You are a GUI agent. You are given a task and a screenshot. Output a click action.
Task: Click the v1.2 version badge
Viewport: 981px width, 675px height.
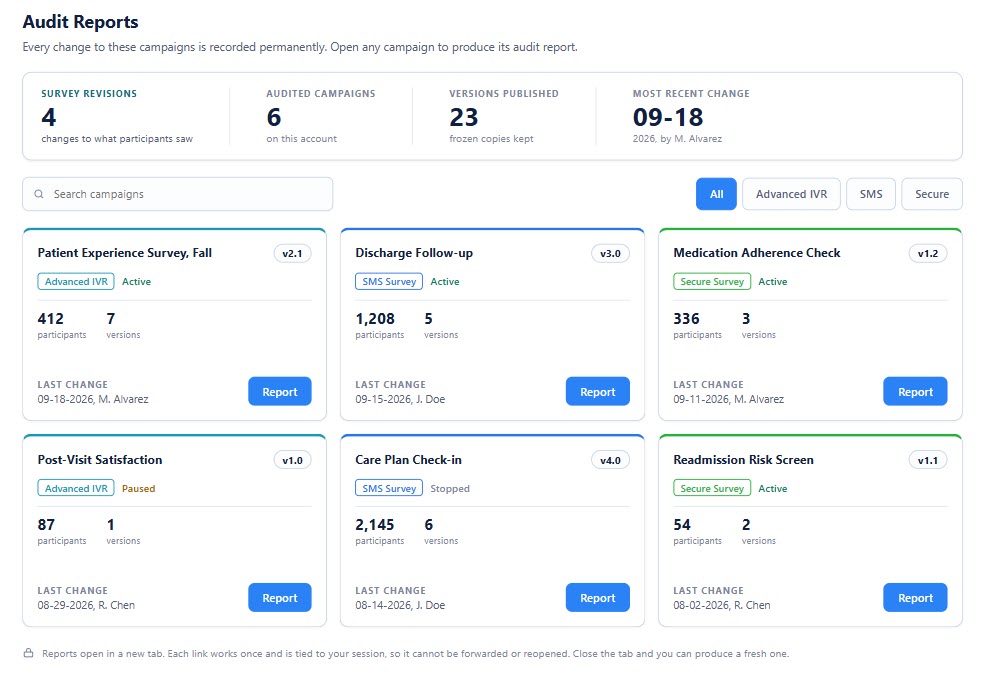click(x=928, y=253)
